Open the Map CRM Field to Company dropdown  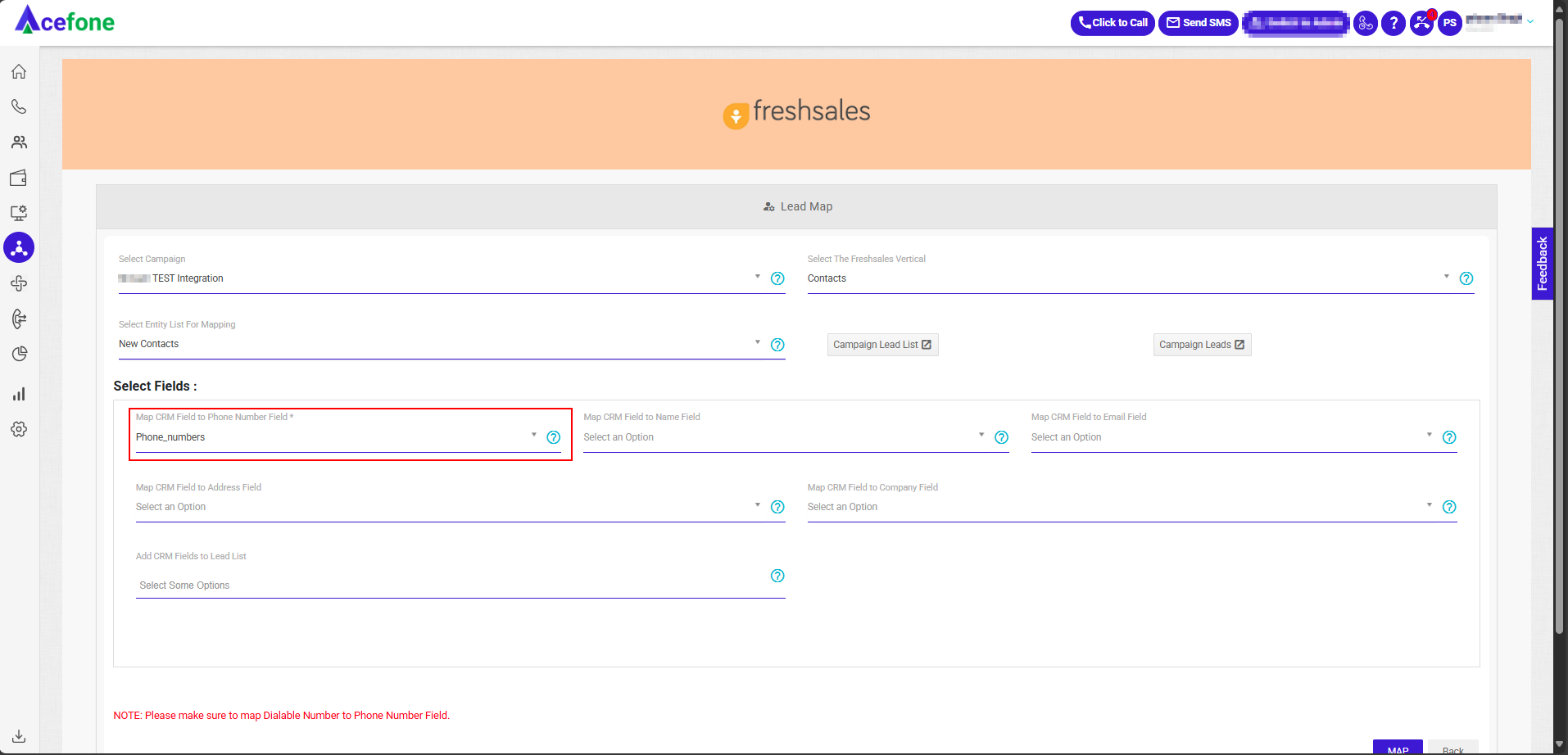tap(1121, 507)
